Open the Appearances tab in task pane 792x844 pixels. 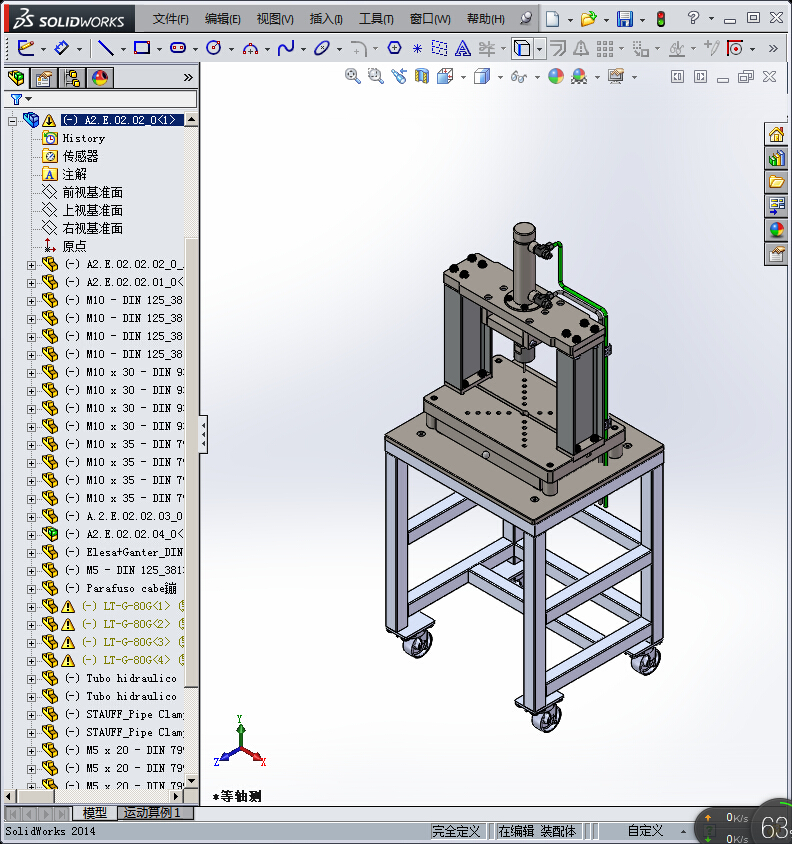pyautogui.click(x=776, y=230)
